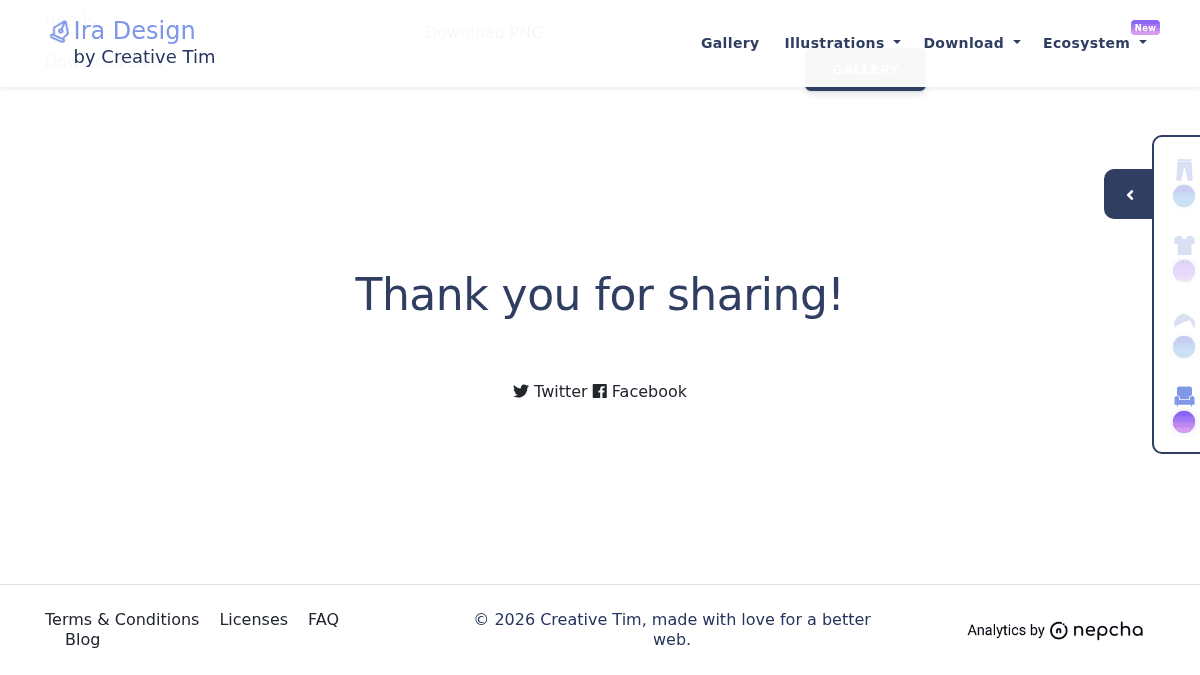Open the nepcha analytics logo
The image size is (1200, 675).
tap(1096, 630)
